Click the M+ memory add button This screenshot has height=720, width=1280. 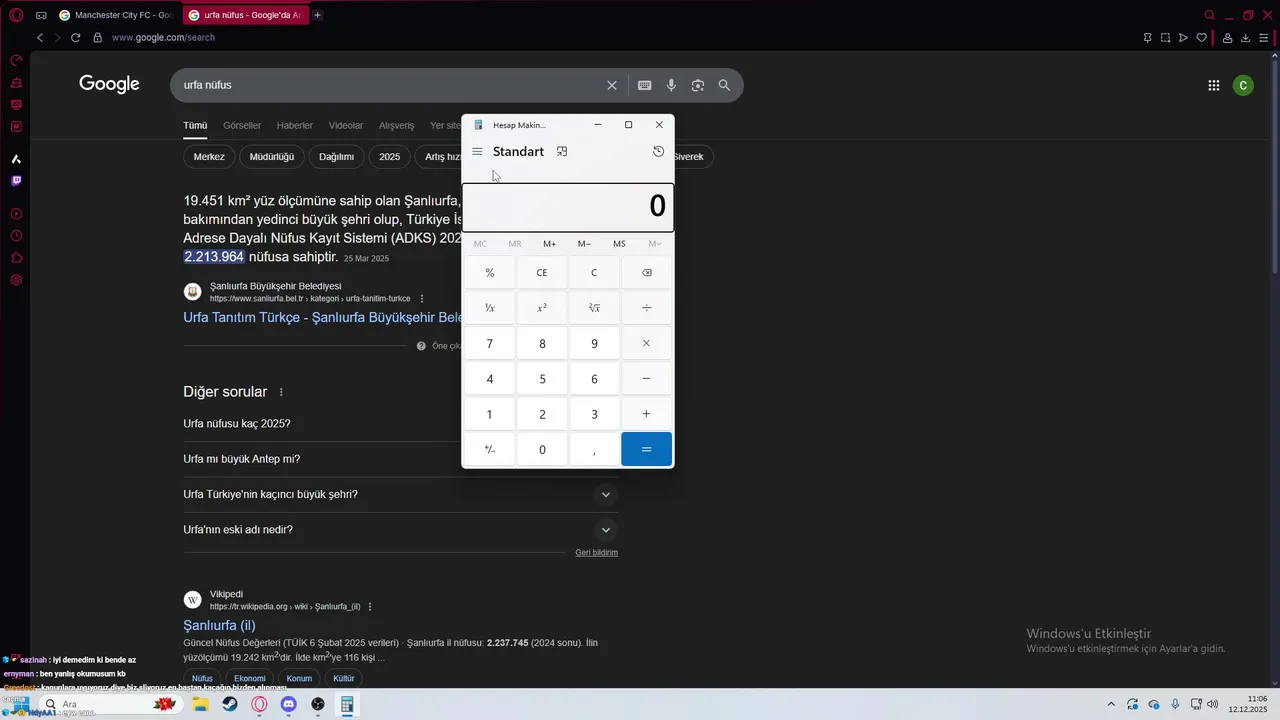549,244
